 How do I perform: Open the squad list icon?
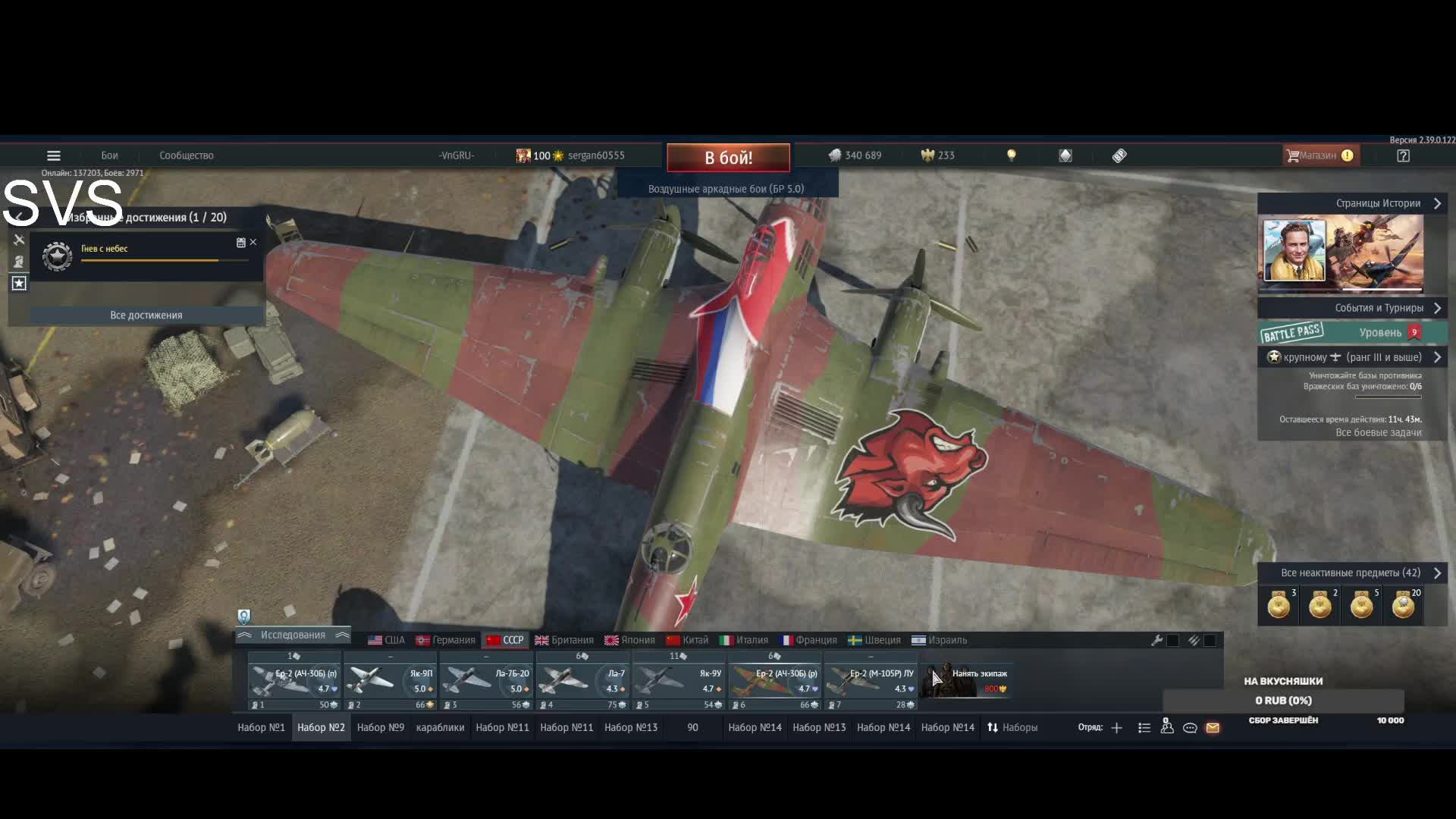tap(1144, 728)
